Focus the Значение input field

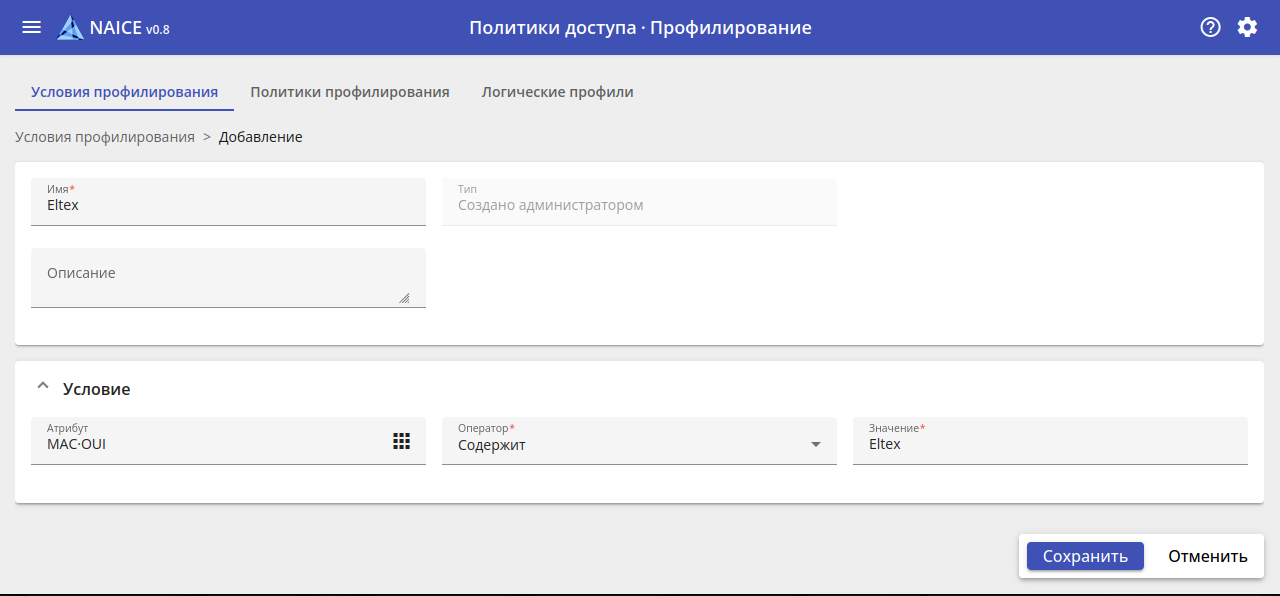pyautogui.click(x=1050, y=445)
